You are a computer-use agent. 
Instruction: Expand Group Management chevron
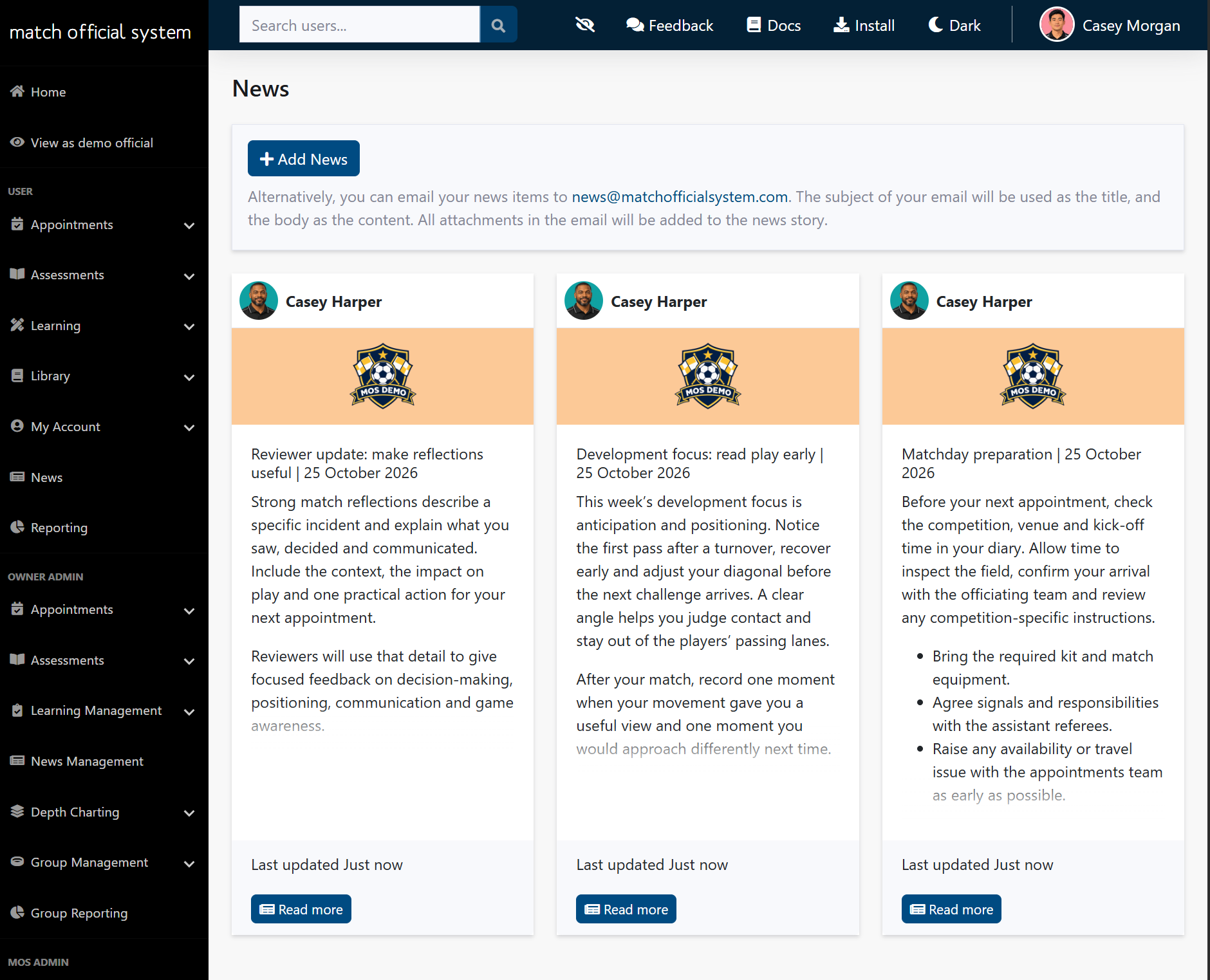coord(189,864)
